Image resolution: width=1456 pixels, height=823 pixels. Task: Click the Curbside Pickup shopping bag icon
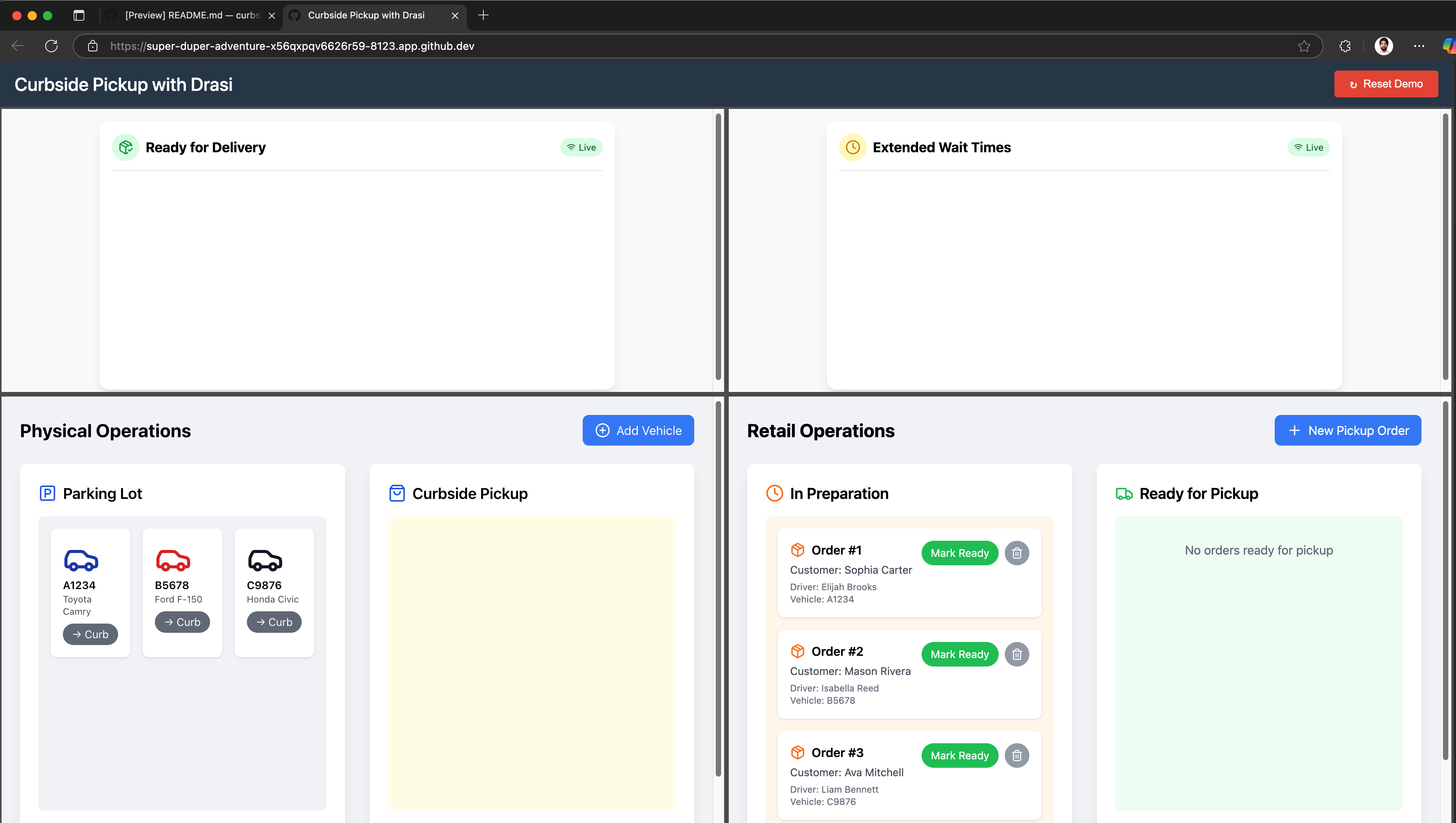tap(397, 493)
